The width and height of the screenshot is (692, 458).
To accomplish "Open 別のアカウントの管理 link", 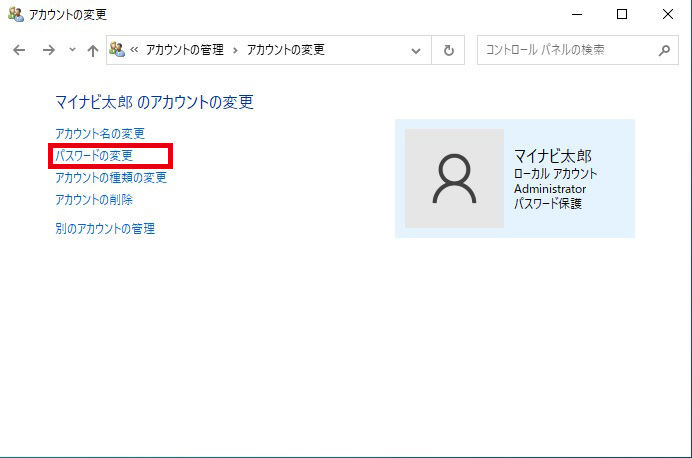I will point(105,229).
